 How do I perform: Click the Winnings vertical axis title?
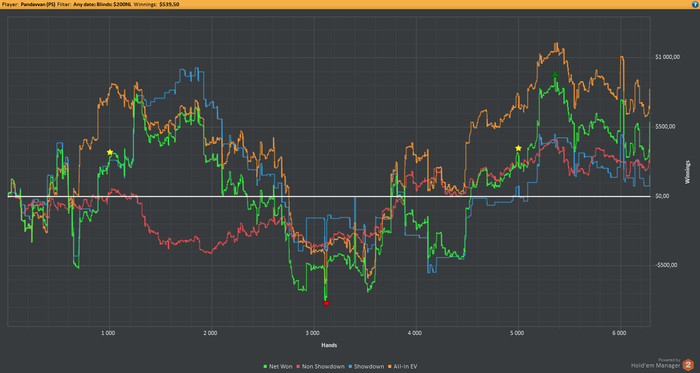687,172
